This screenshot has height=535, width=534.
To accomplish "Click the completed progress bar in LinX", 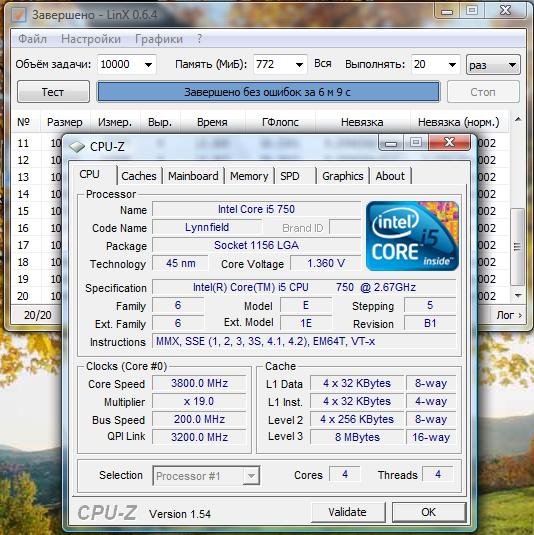I will pyautogui.click(x=269, y=92).
